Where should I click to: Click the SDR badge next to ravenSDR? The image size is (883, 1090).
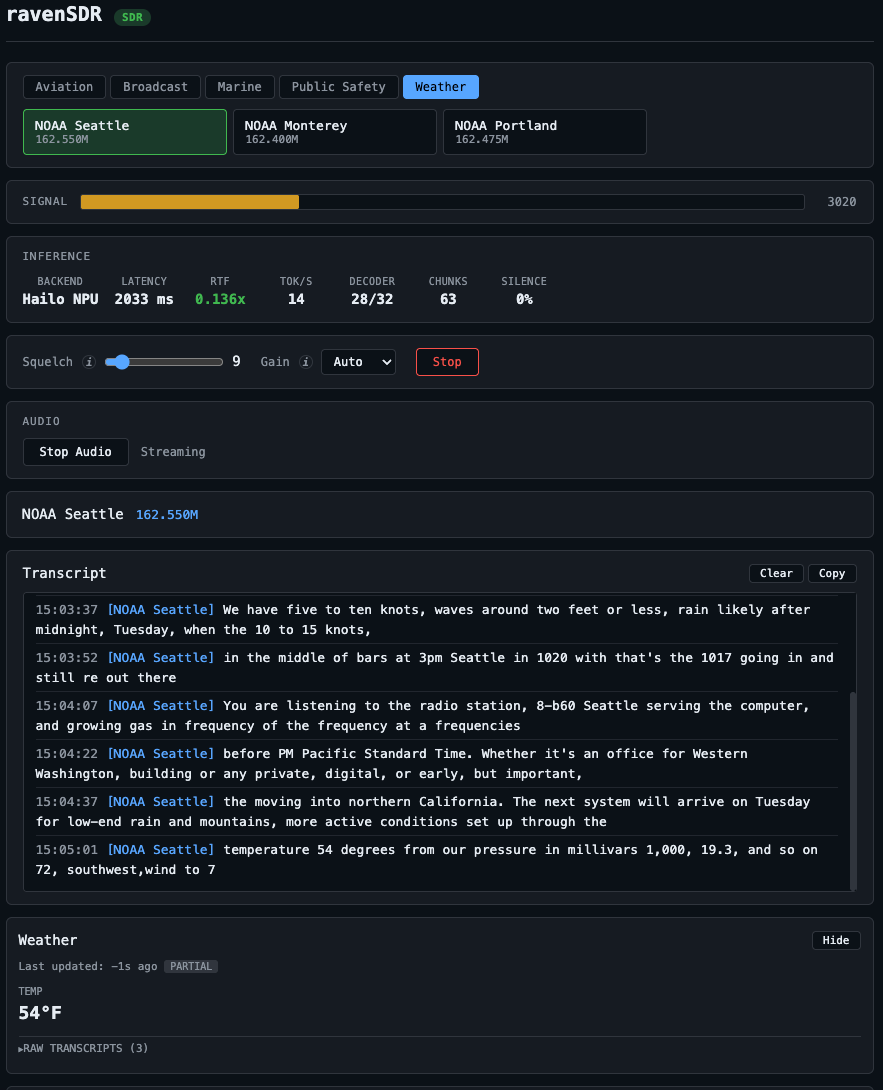coord(131,17)
